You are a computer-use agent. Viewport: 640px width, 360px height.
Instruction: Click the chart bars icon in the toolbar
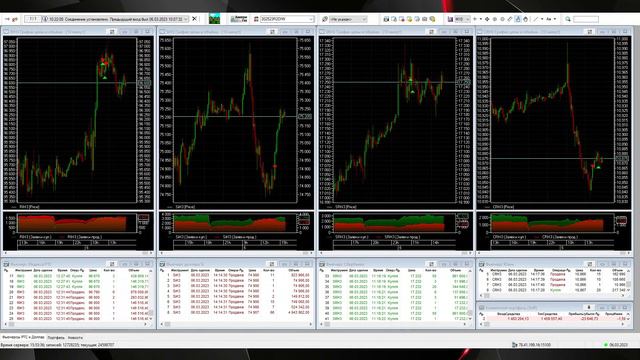[x=450, y=19]
